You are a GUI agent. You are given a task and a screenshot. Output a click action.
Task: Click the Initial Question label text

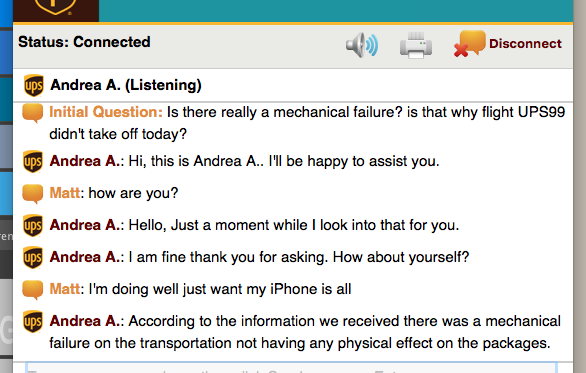[106, 112]
